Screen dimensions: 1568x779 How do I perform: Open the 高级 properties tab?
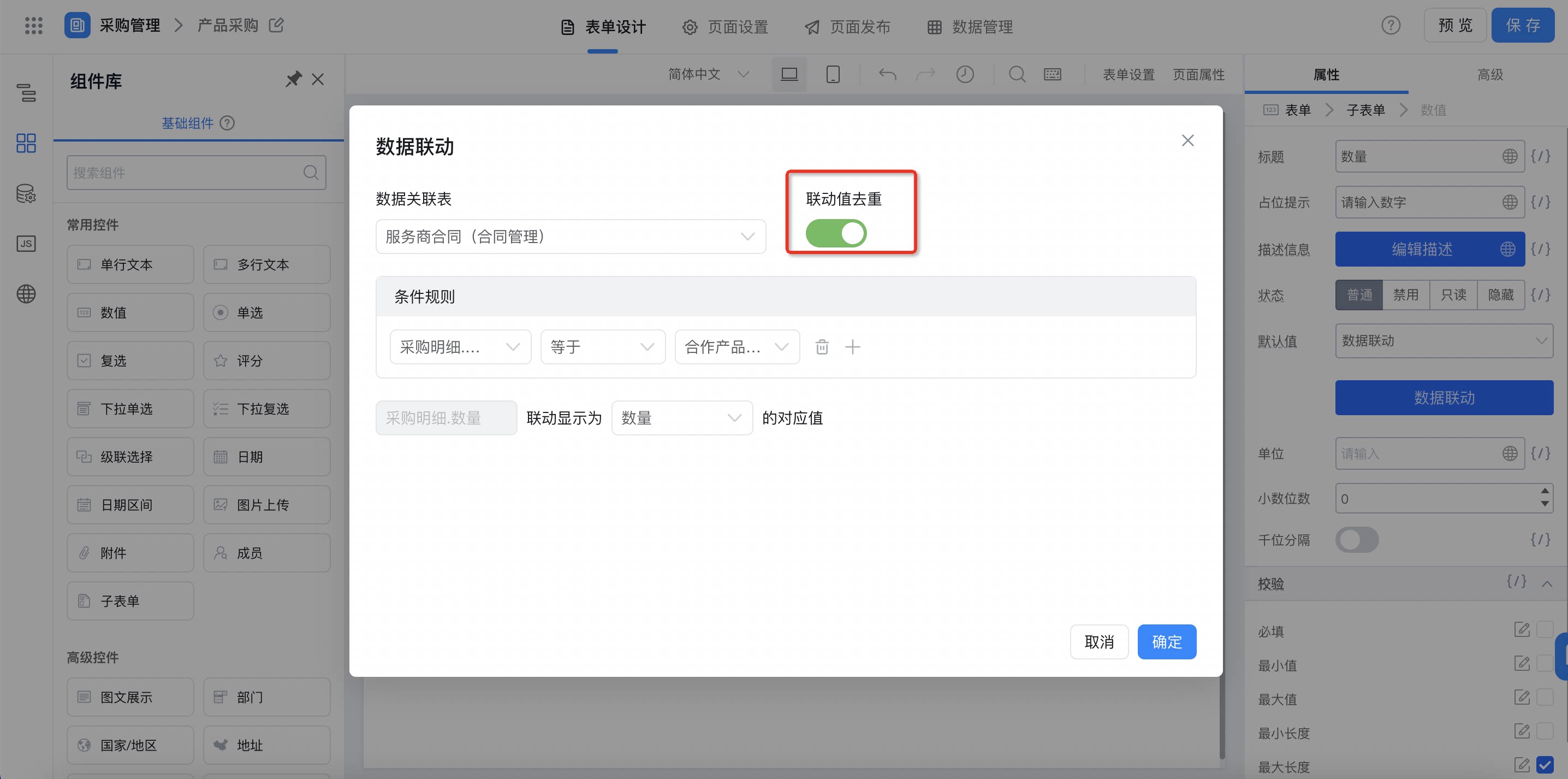[1490, 74]
